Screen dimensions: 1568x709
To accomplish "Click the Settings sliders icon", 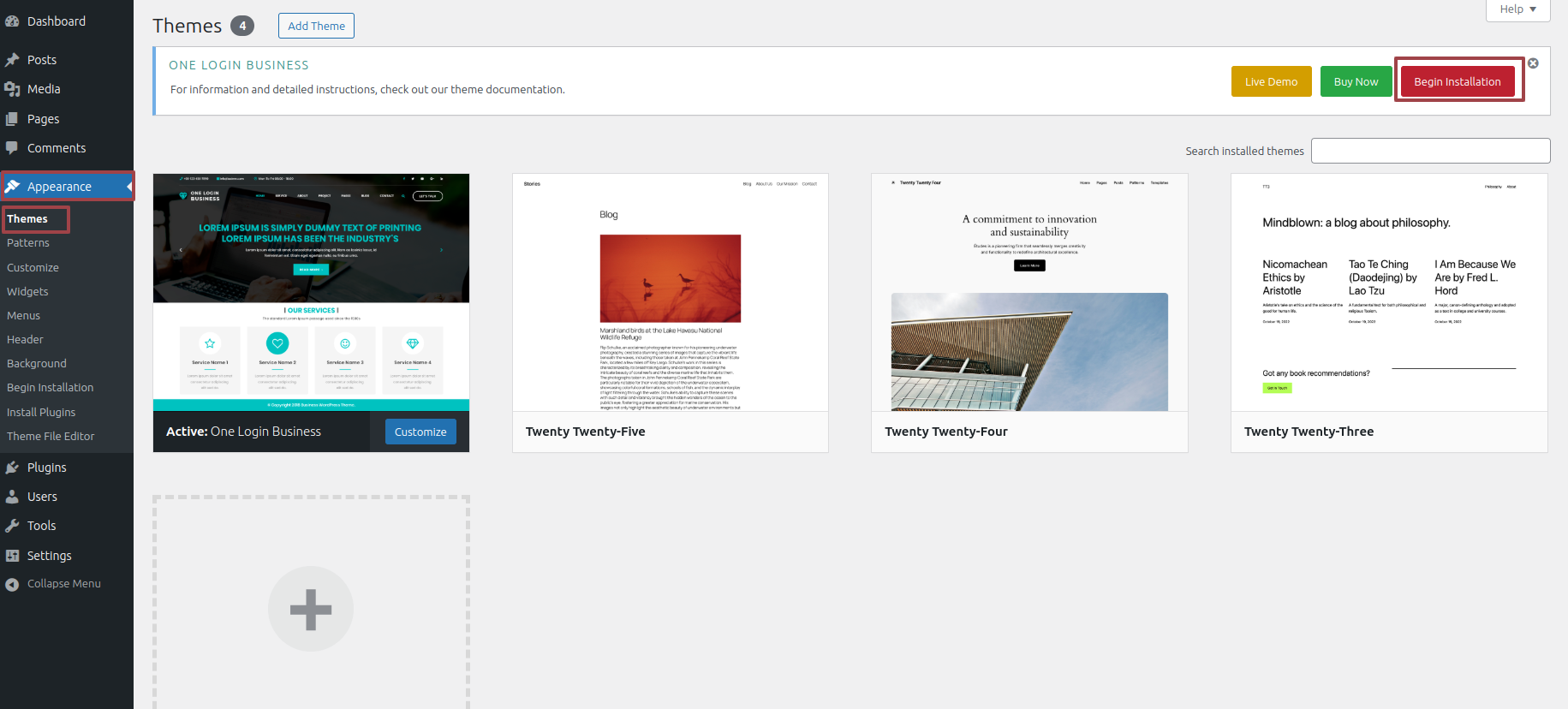I will [12, 556].
